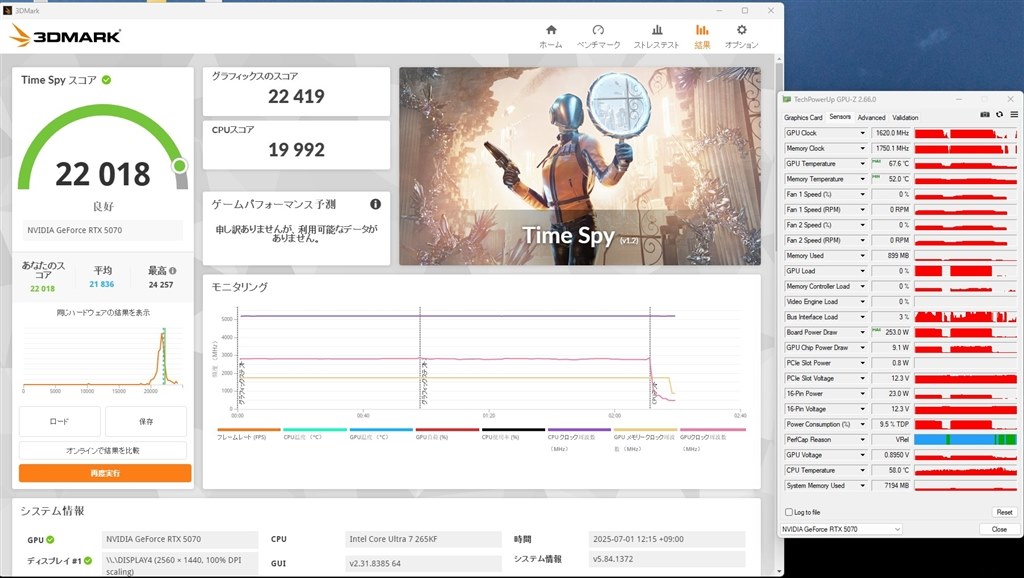
Task: Click the ロード (Load) button
Action: point(59,421)
